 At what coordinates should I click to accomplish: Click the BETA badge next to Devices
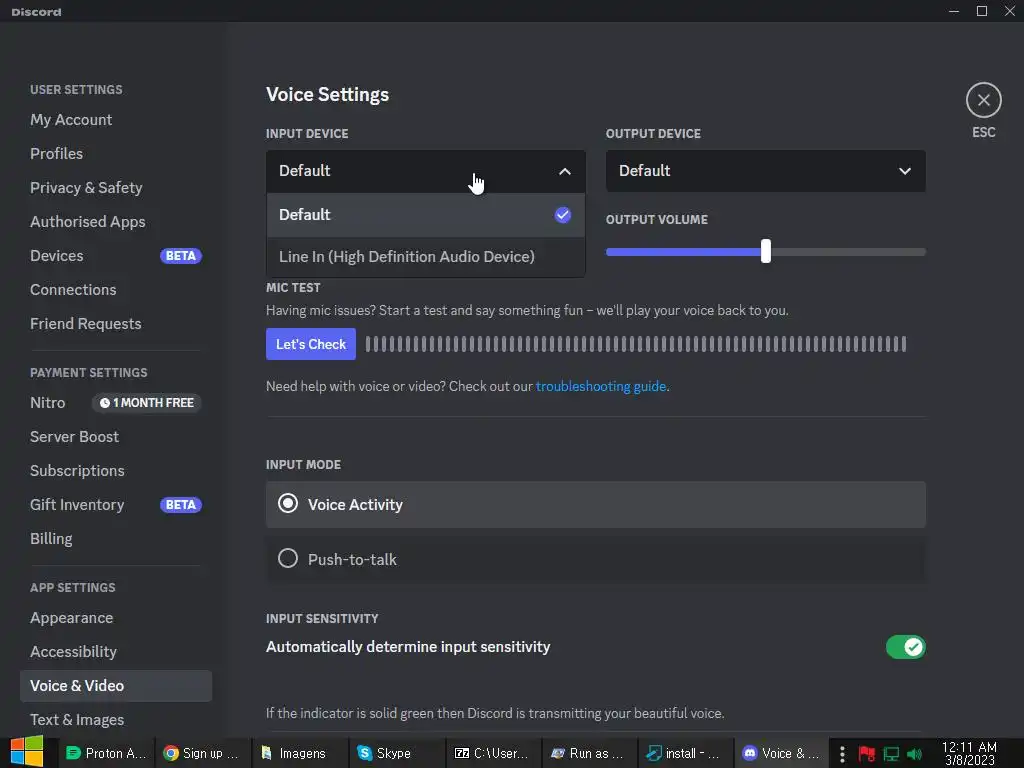pos(181,256)
